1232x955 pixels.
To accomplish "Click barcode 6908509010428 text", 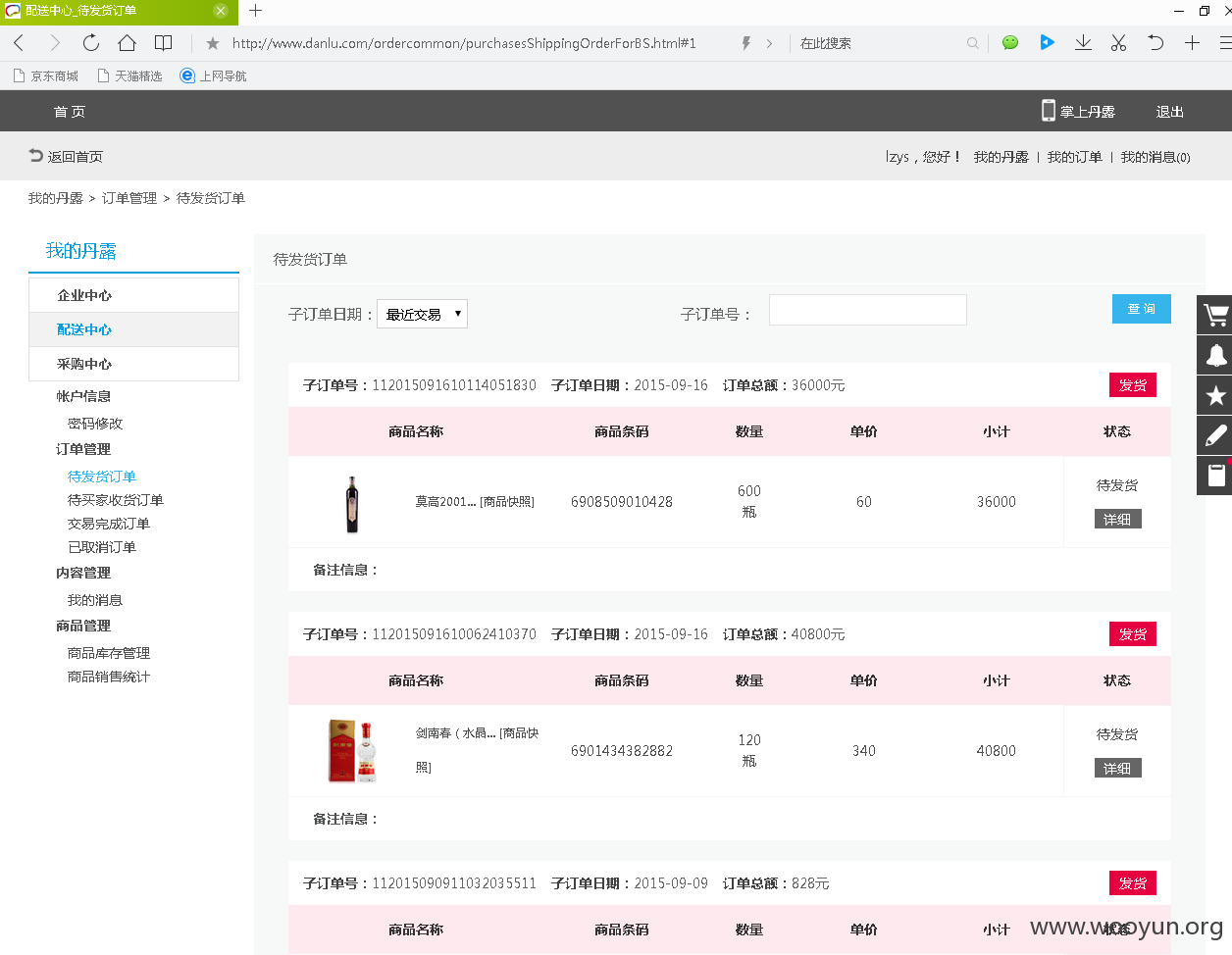I will [622, 502].
